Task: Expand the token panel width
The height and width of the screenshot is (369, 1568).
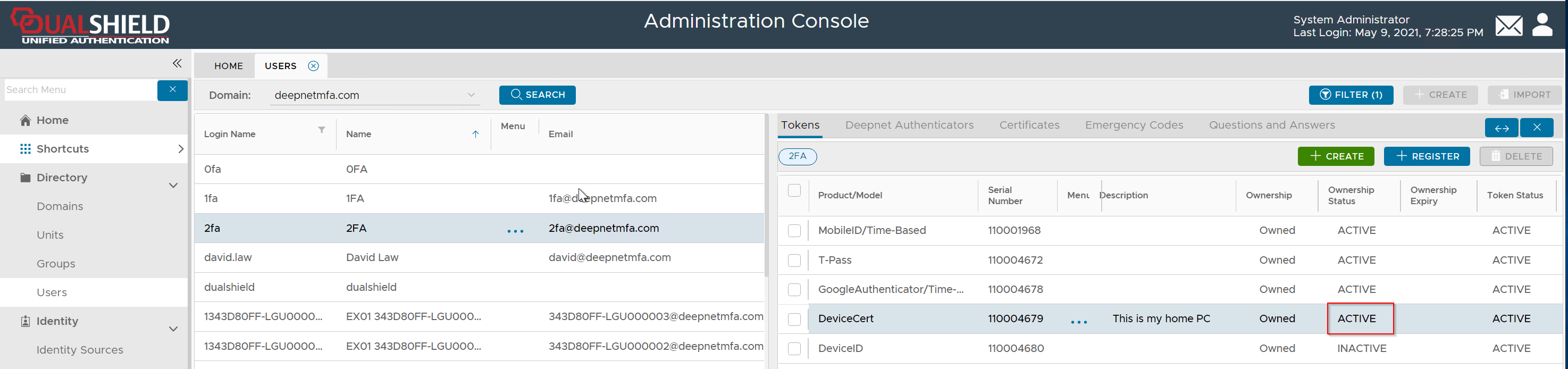Action: 1501,127
